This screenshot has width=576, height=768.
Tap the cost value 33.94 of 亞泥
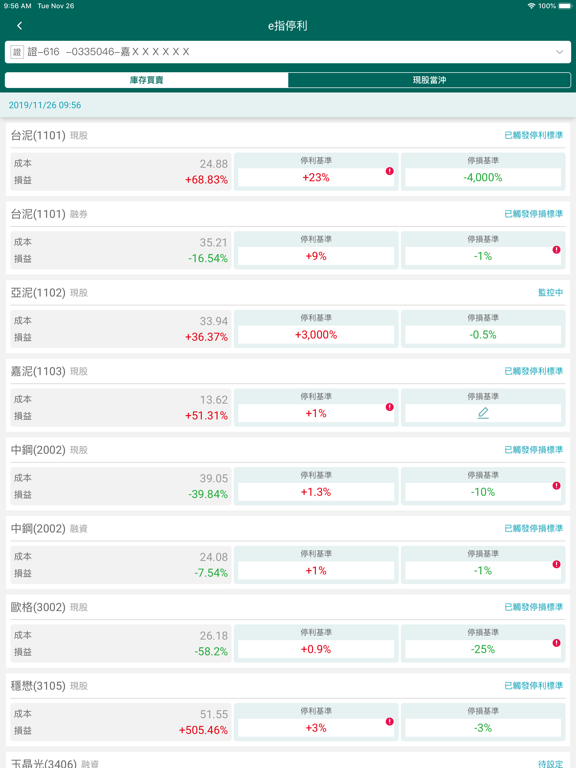tap(214, 321)
